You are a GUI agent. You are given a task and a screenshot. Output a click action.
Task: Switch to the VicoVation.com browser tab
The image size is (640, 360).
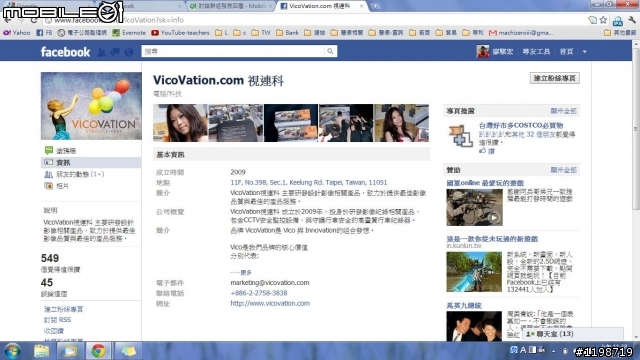pyautogui.click(x=320, y=6)
